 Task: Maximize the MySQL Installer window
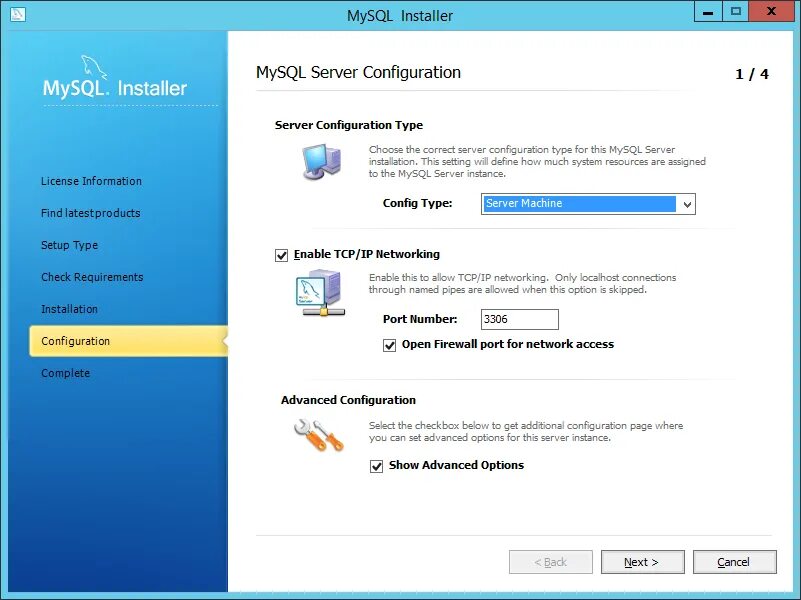736,12
